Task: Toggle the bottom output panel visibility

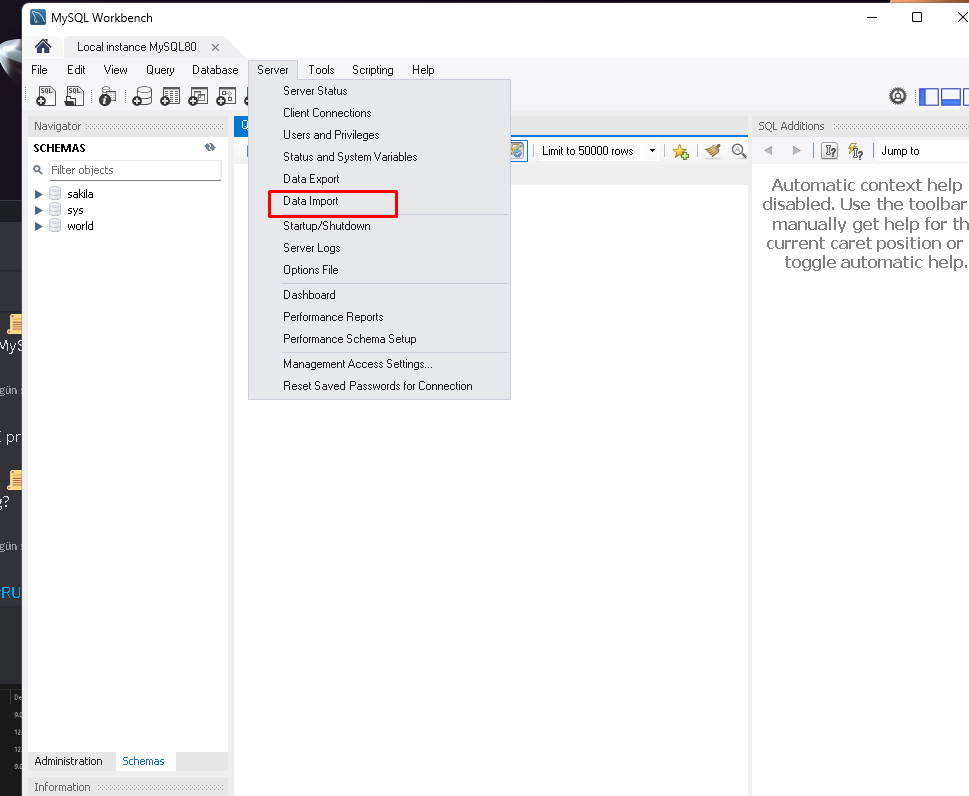Action: click(x=950, y=96)
